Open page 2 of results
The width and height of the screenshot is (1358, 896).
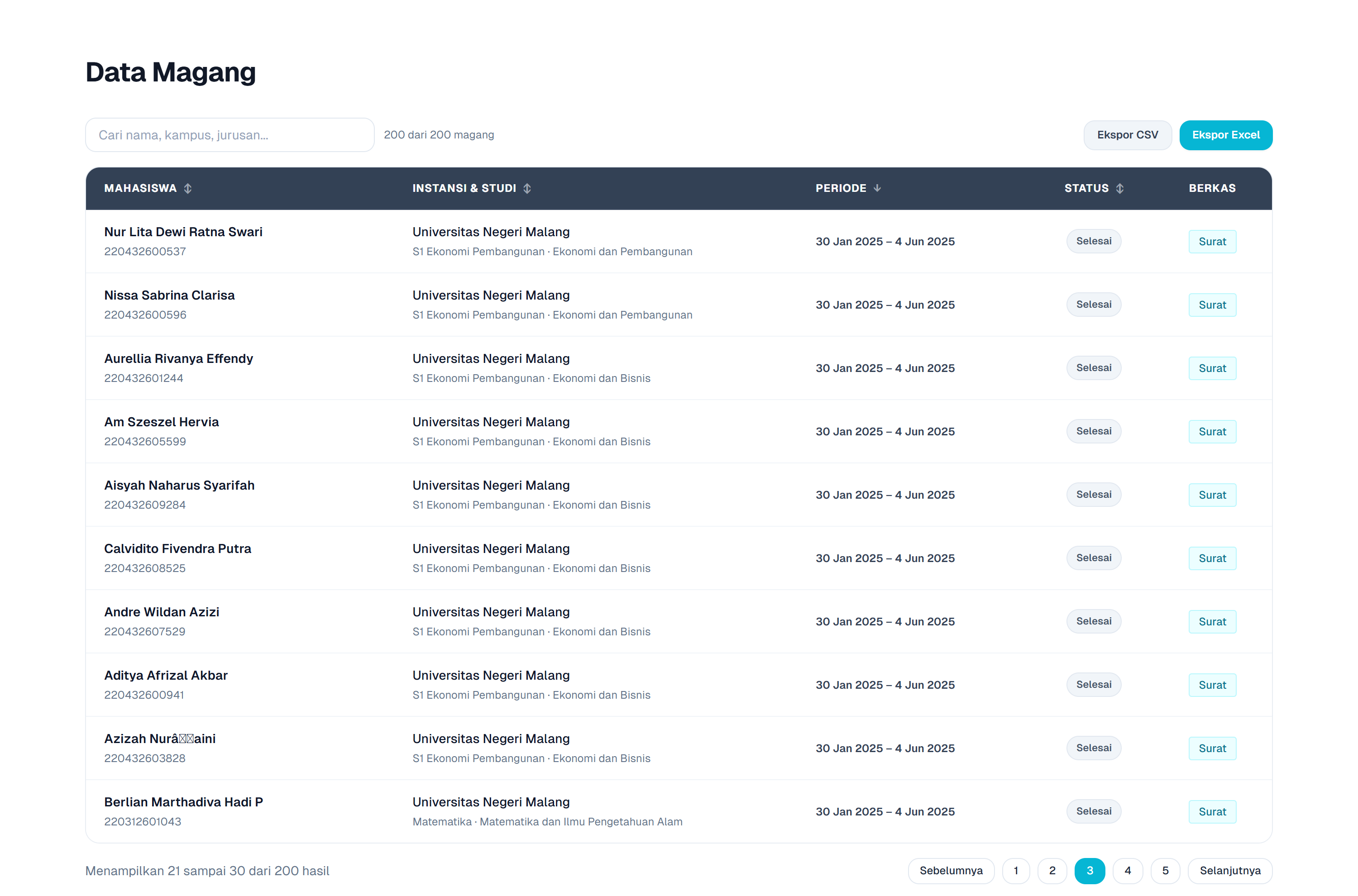pos(1052,870)
